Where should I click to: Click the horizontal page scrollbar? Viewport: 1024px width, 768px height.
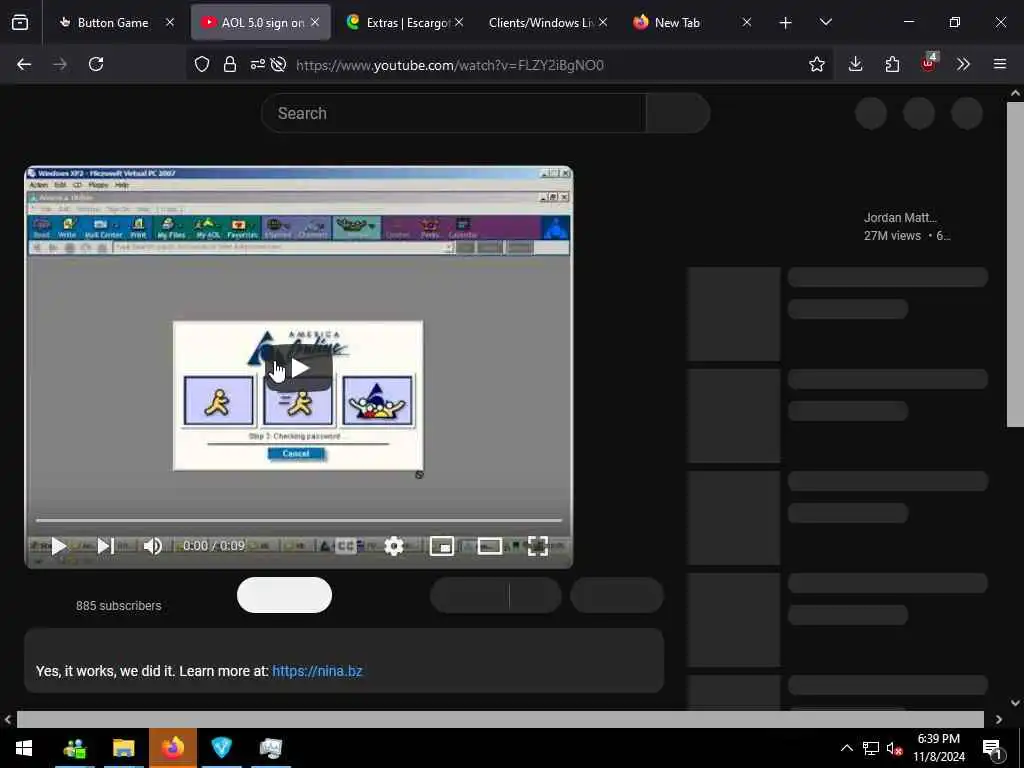point(500,719)
